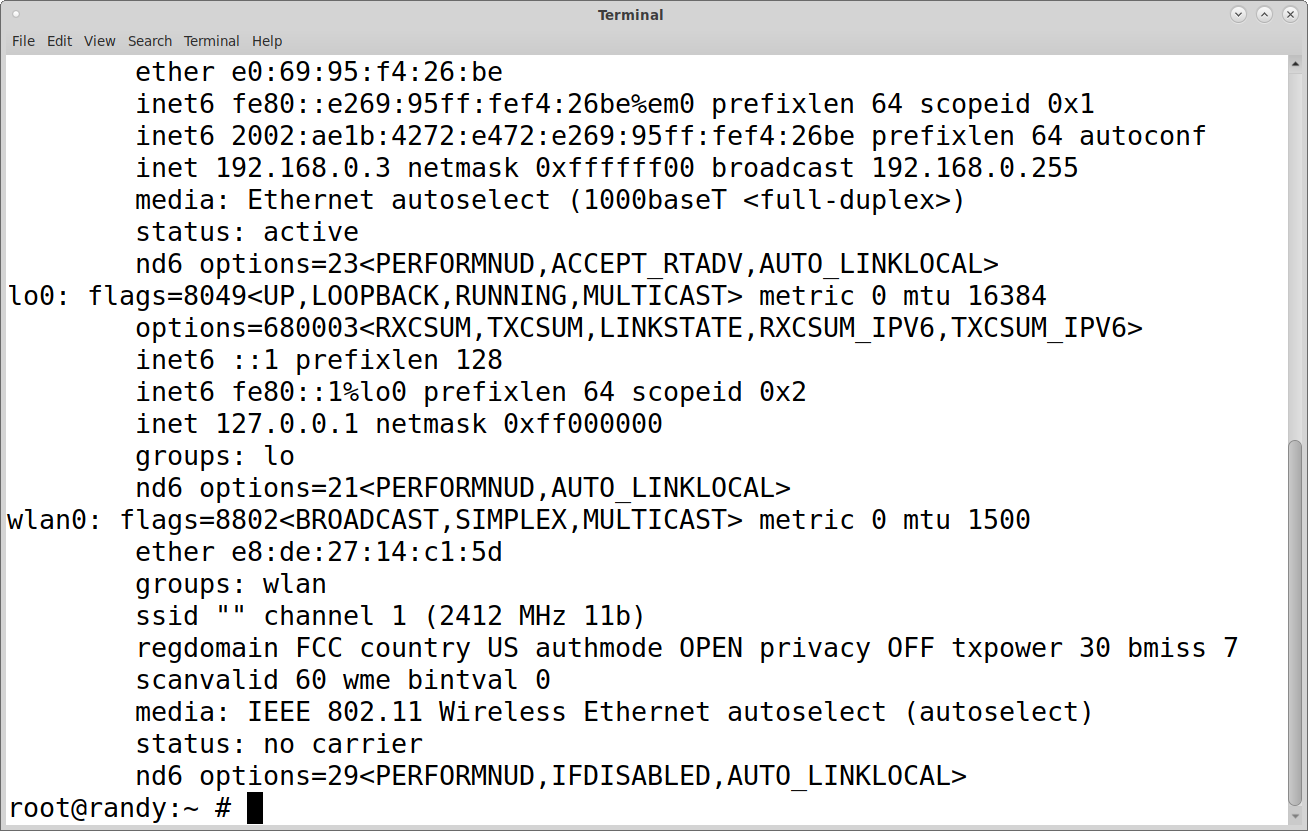1308x831 pixels.
Task: Click the 'status: active' line
Action: [247, 232]
